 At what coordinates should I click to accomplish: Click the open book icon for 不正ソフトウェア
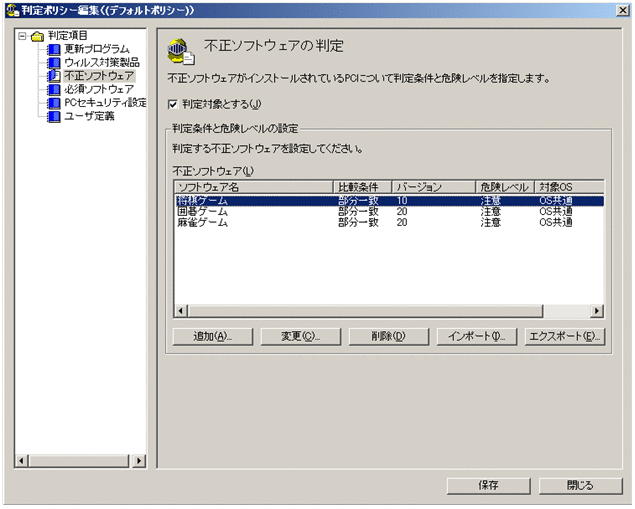click(x=54, y=76)
